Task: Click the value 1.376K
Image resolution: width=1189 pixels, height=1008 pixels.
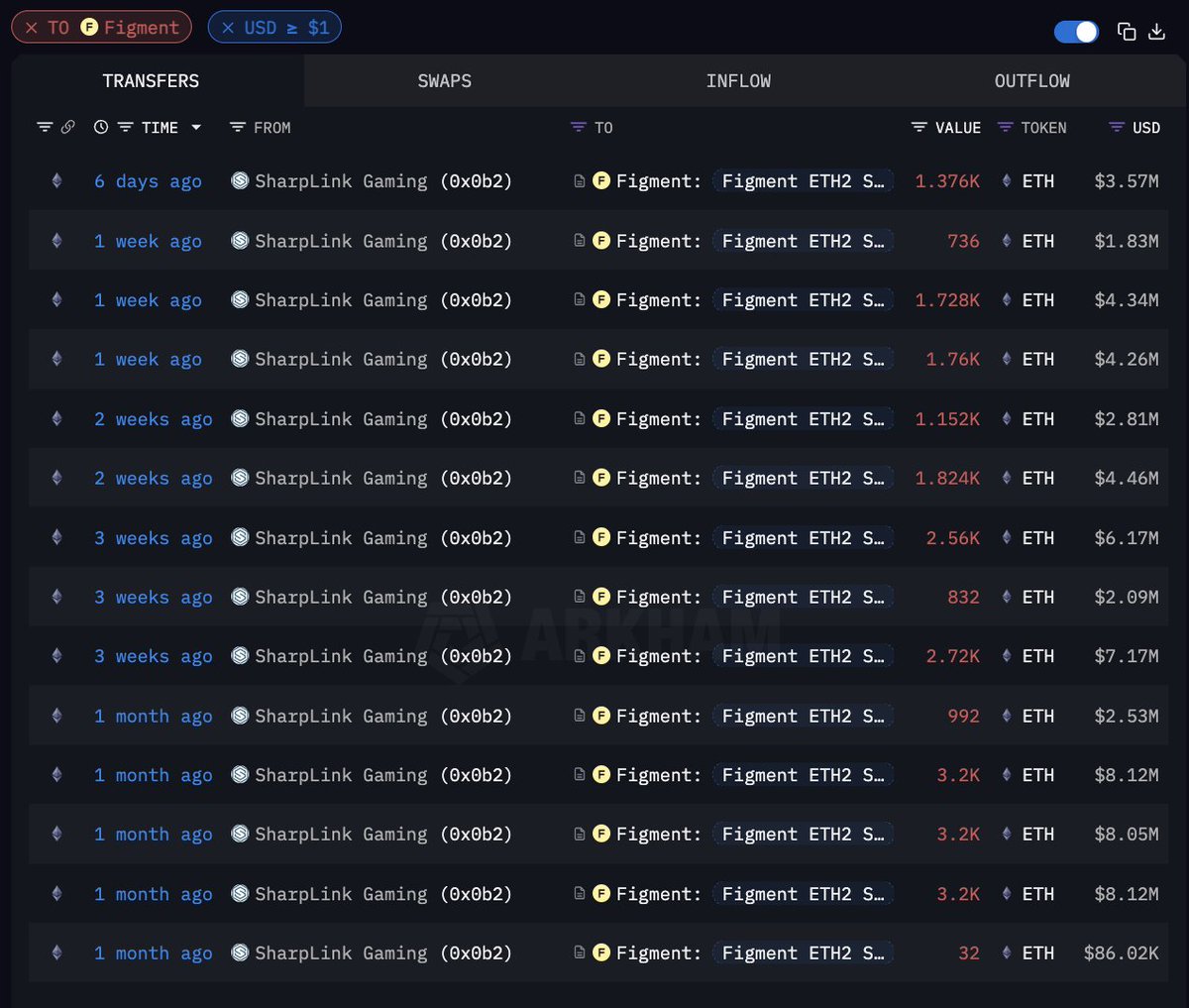Action: coord(947,181)
